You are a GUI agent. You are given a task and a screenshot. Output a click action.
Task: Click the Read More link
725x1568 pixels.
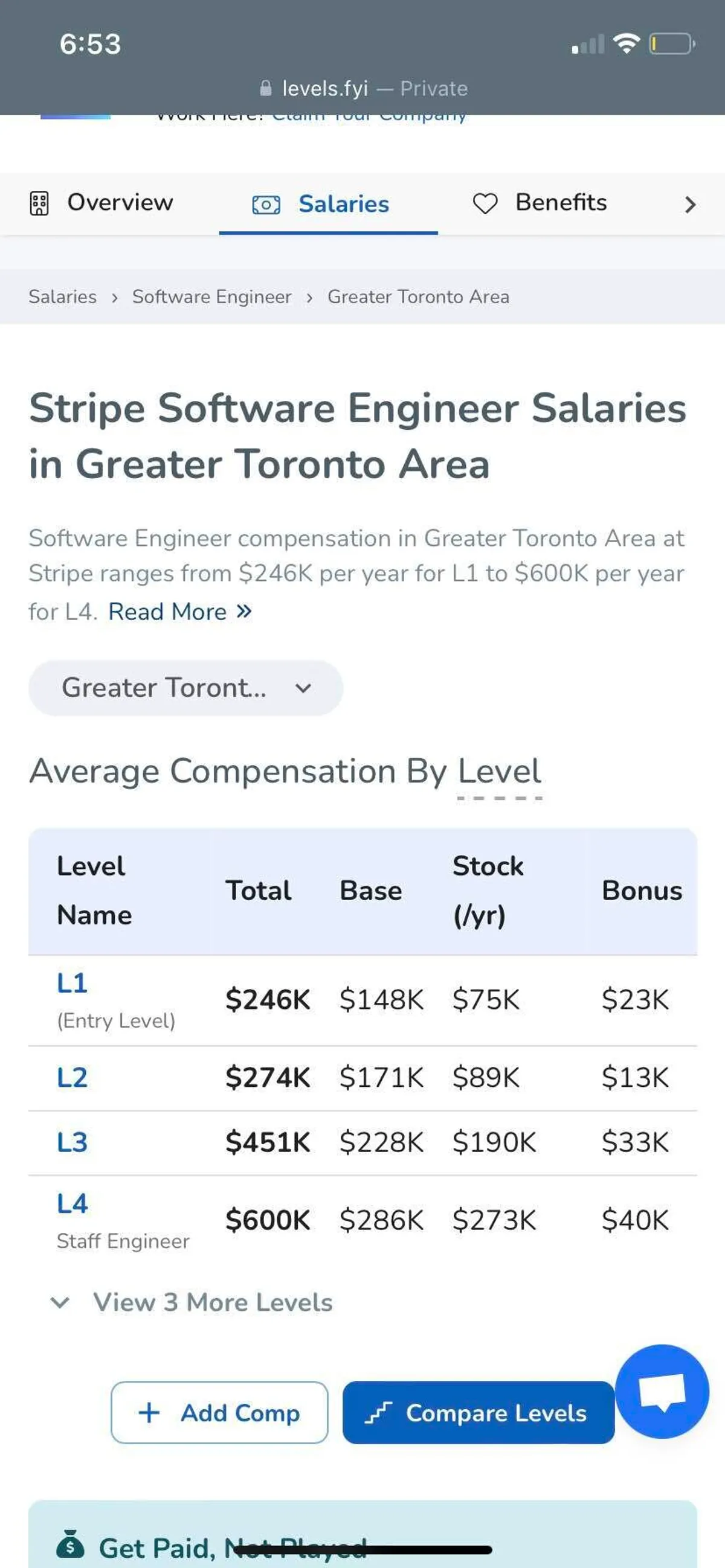[179, 611]
